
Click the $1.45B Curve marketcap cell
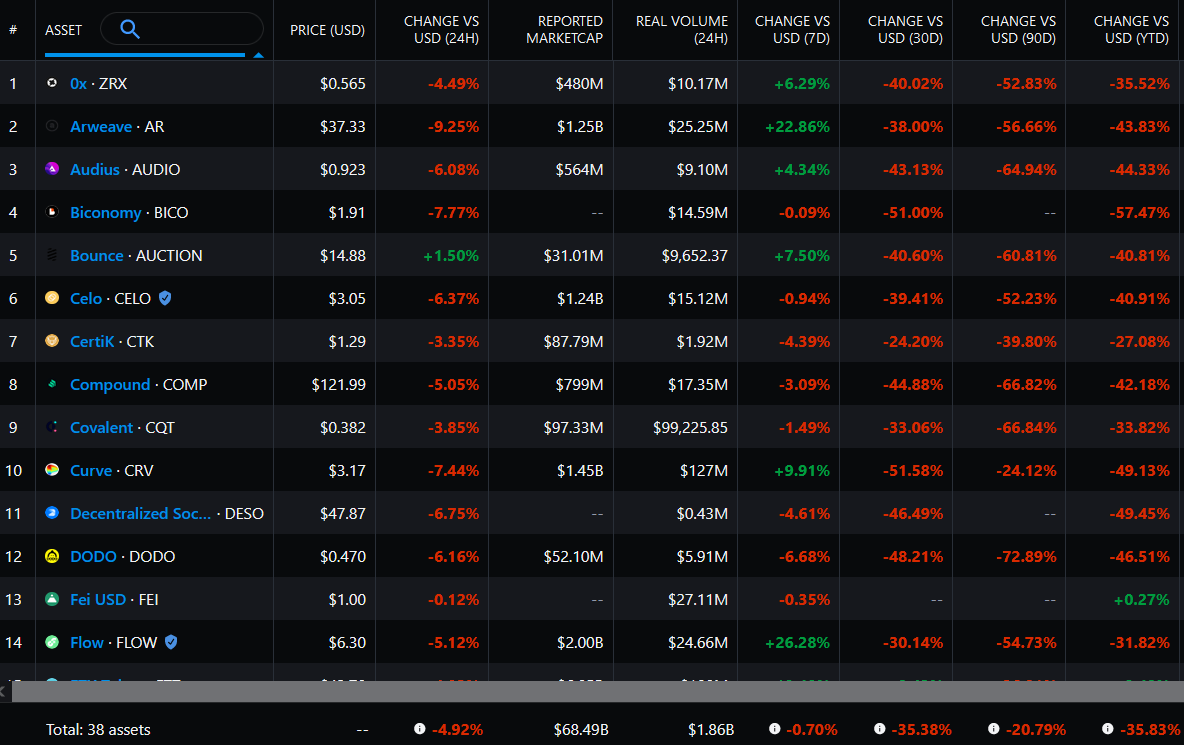pos(580,470)
